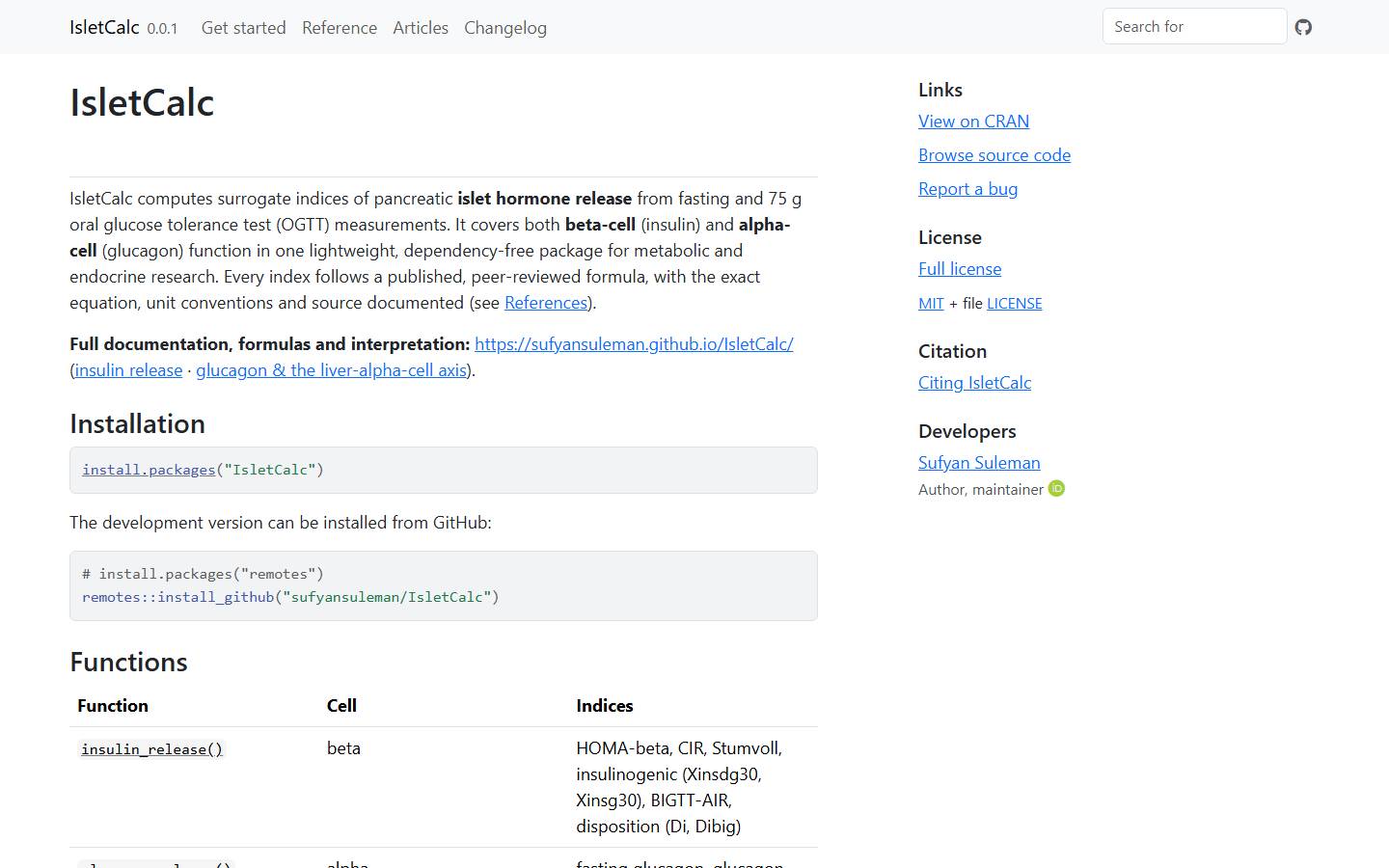Screen dimensions: 1389x868
Task: Click install.packages function link in code
Action: coord(149,470)
